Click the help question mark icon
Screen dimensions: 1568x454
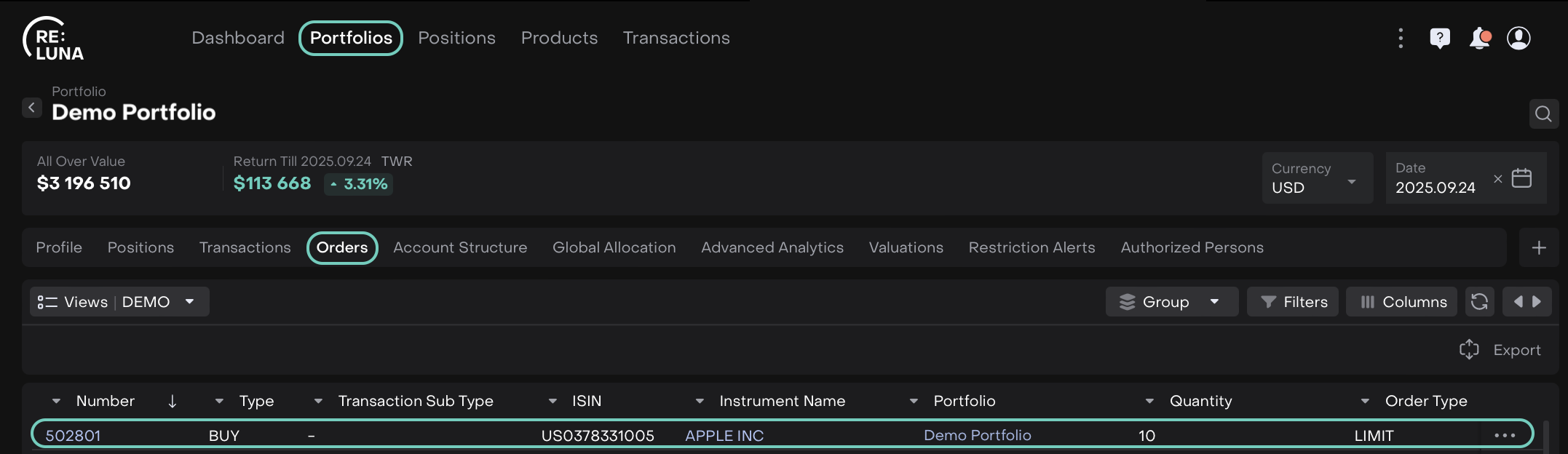click(1439, 38)
